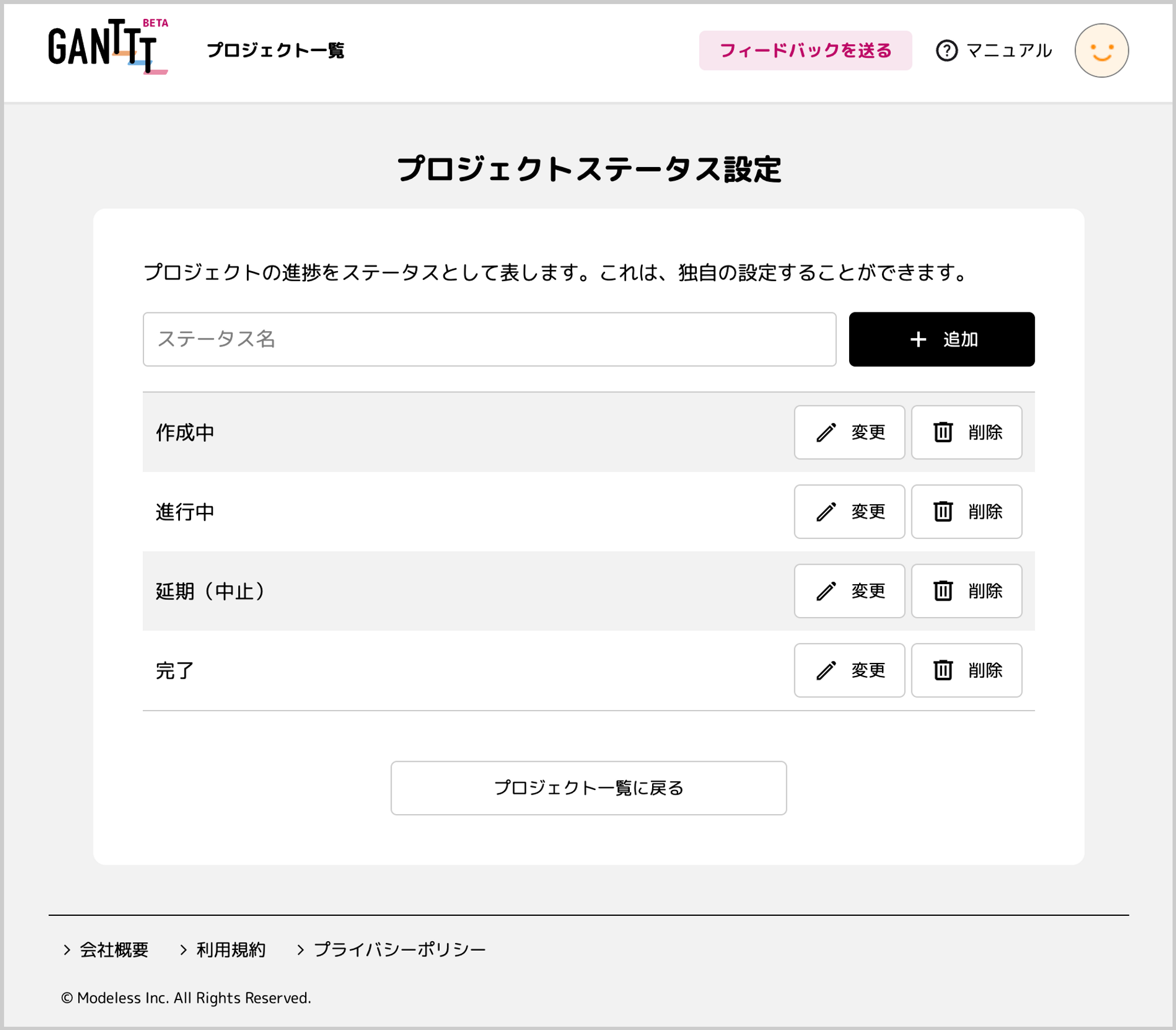Click the description text about ステータス
Screen dimensions: 1176x1030
coord(556,273)
